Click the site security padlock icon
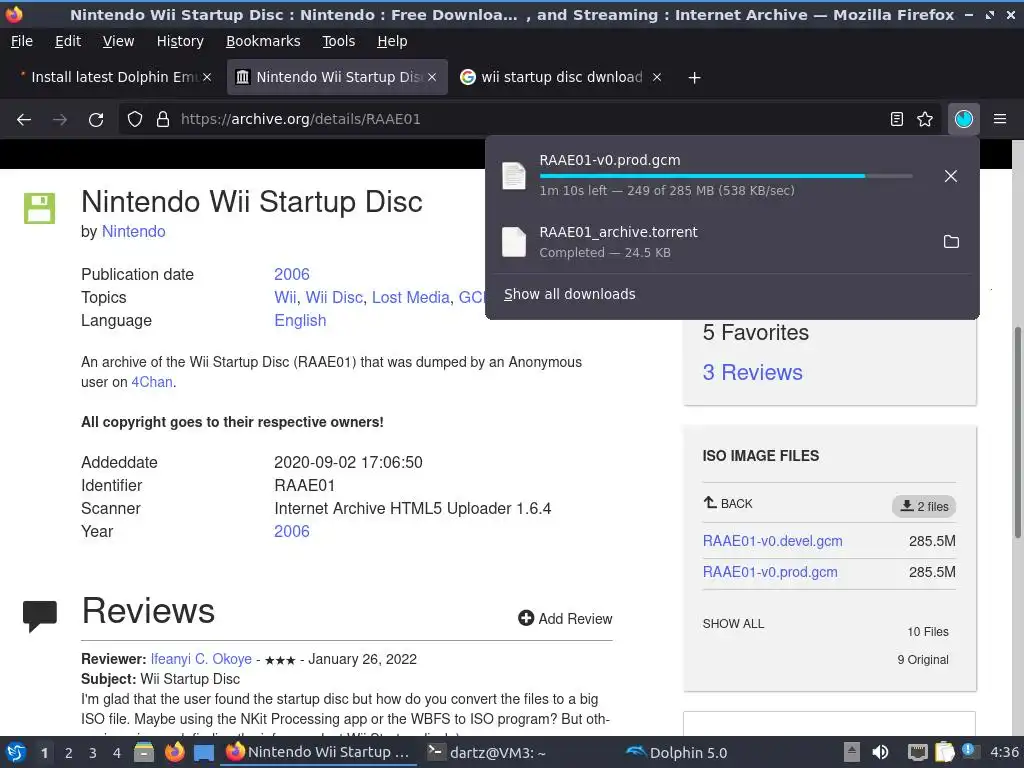The width and height of the screenshot is (1024, 768). pyautogui.click(x=163, y=119)
